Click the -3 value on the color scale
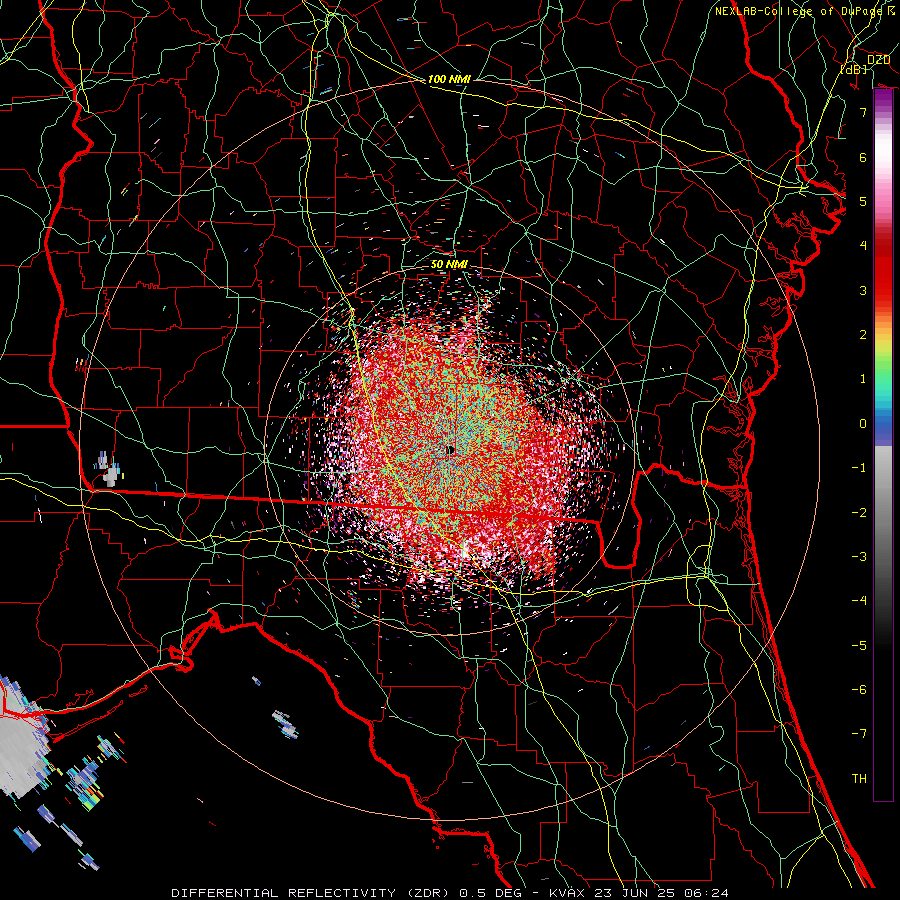This screenshot has width=900, height=900. coord(859,556)
